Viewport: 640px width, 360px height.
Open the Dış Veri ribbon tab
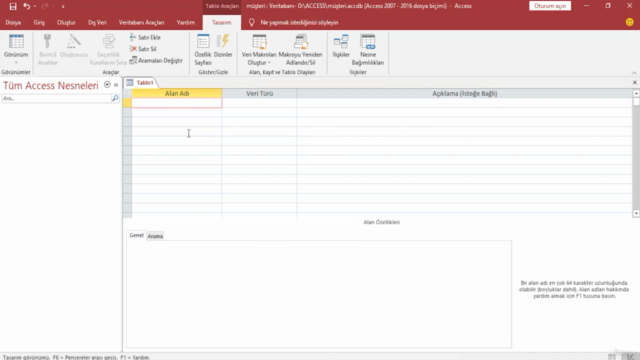click(x=97, y=22)
